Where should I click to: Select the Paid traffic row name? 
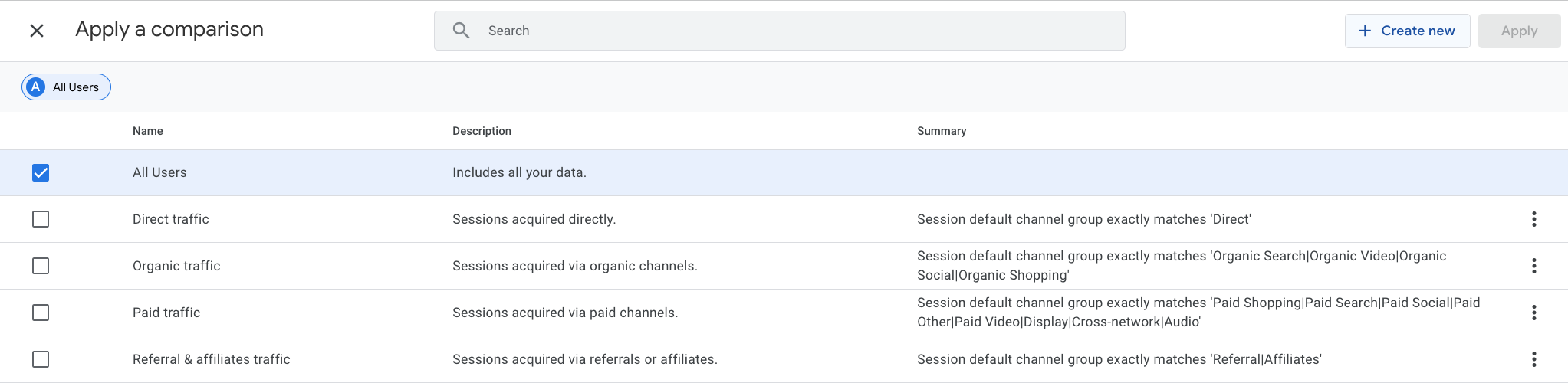point(166,313)
